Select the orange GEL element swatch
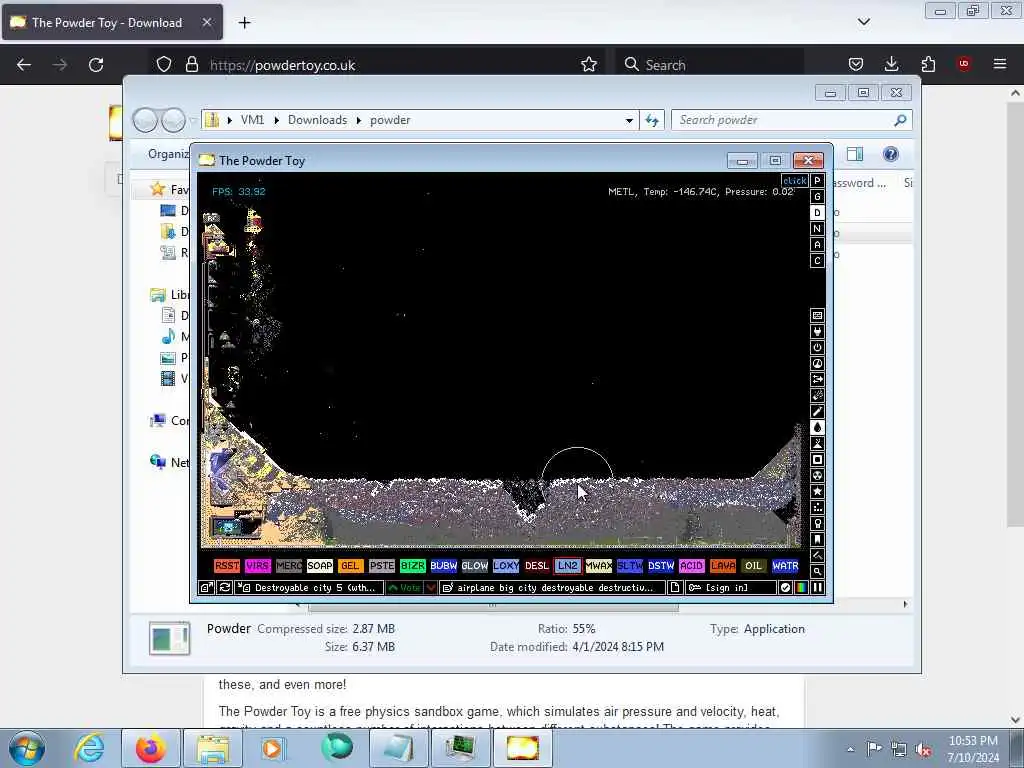The width and height of the screenshot is (1024, 768). click(x=350, y=566)
